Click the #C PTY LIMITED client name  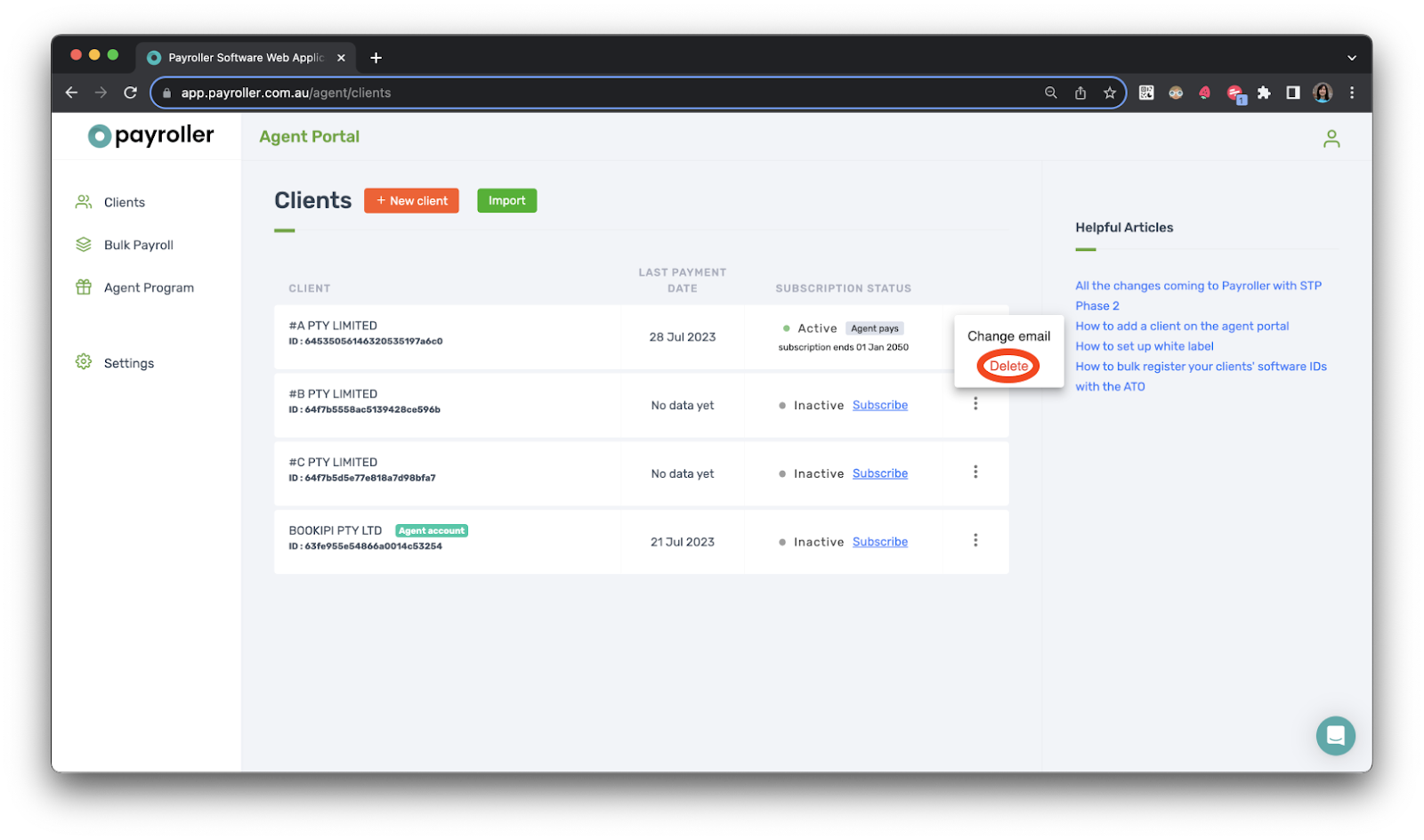[x=333, y=463]
